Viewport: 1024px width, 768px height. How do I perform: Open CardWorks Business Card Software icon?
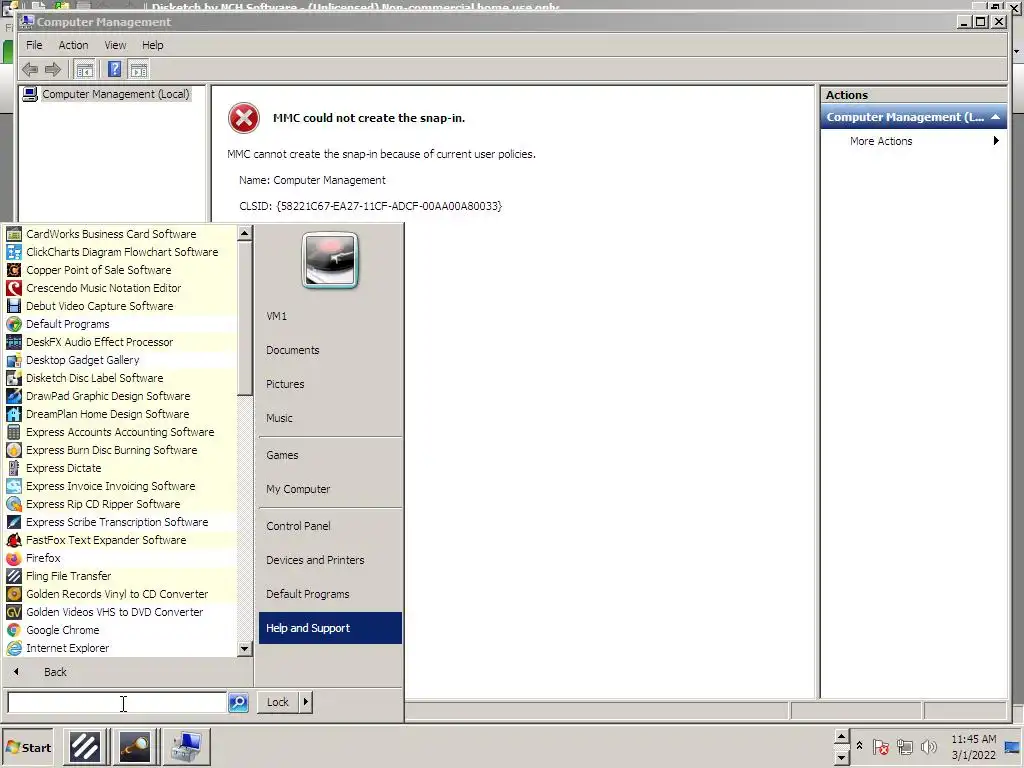coord(14,234)
